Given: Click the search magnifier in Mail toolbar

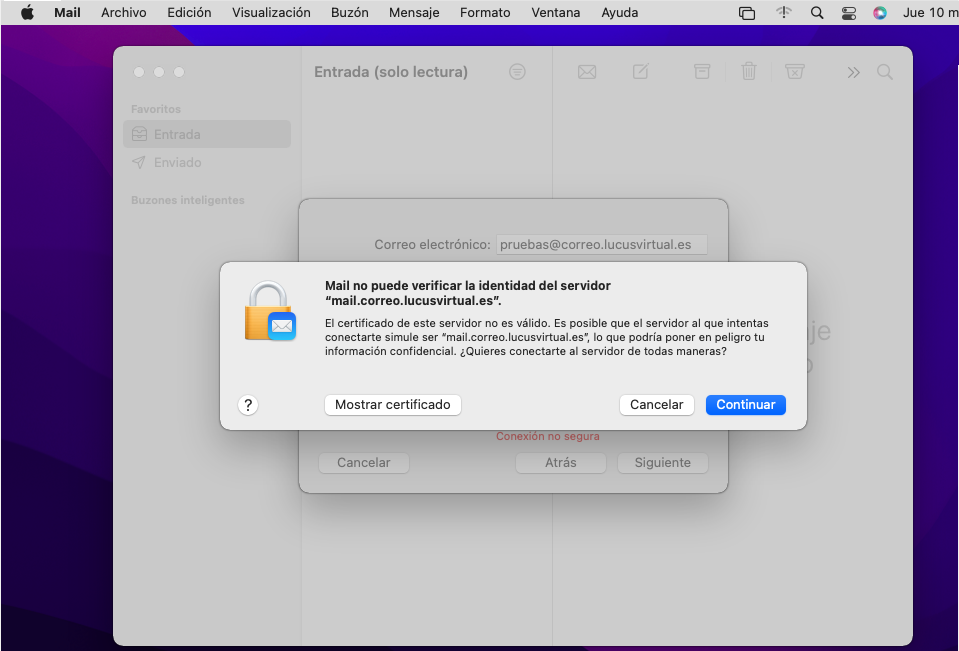Looking at the screenshot, I should (x=885, y=72).
